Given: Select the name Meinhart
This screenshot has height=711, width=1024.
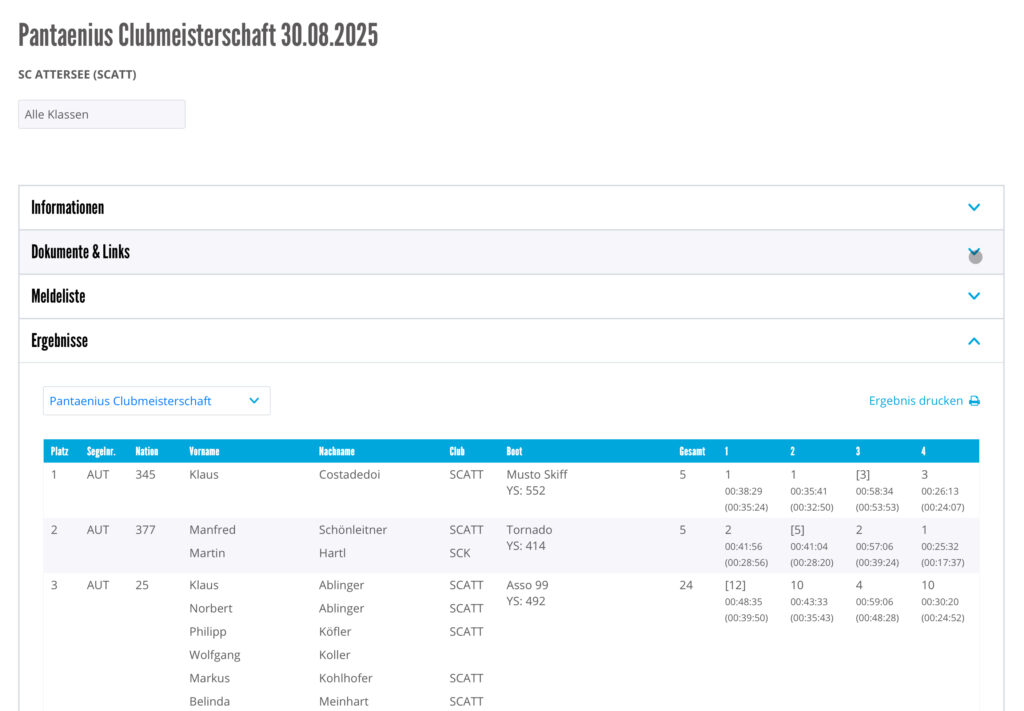Looking at the screenshot, I should coord(344,701).
